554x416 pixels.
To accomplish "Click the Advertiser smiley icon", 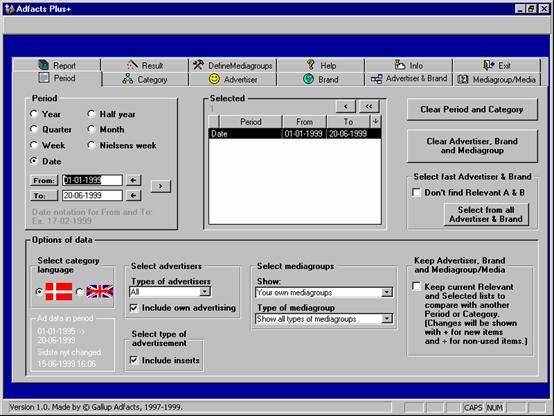I will (x=214, y=79).
